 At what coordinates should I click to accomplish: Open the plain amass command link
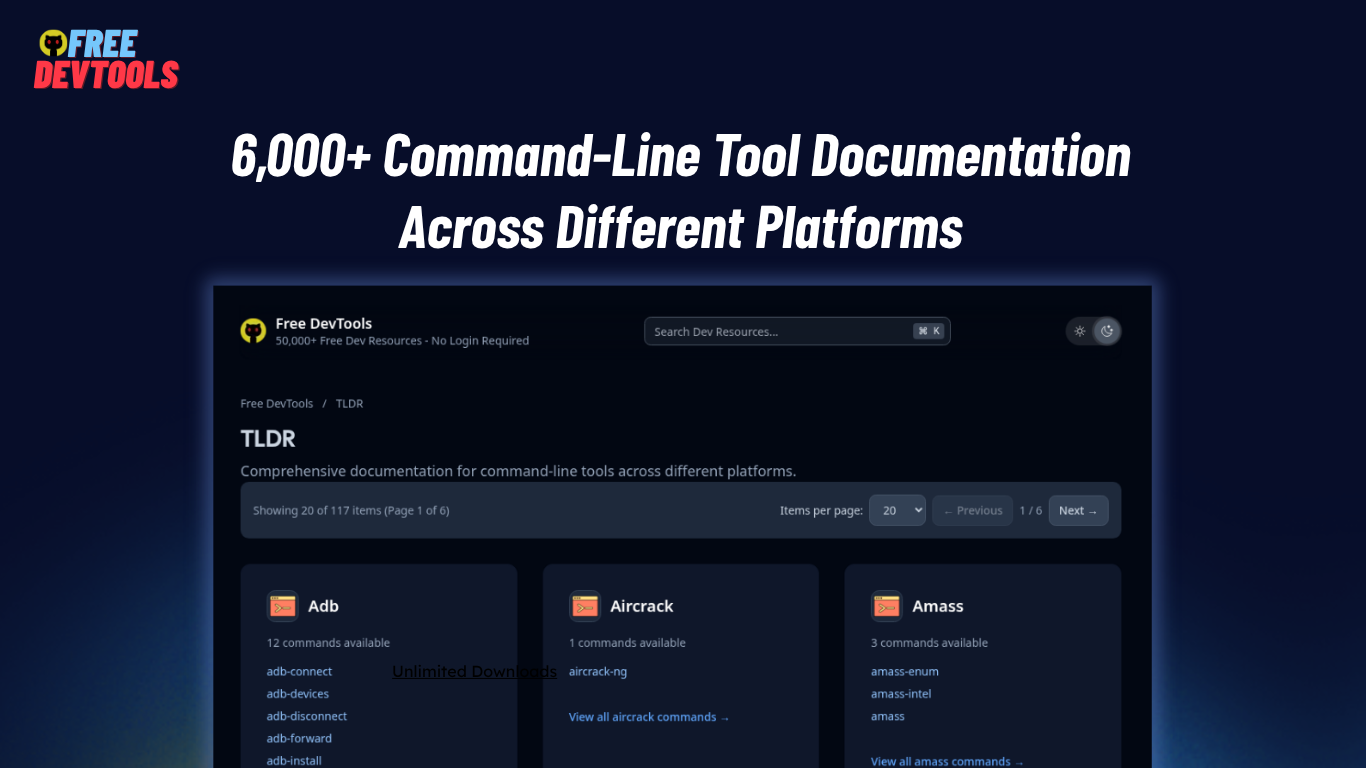pyautogui.click(x=888, y=716)
